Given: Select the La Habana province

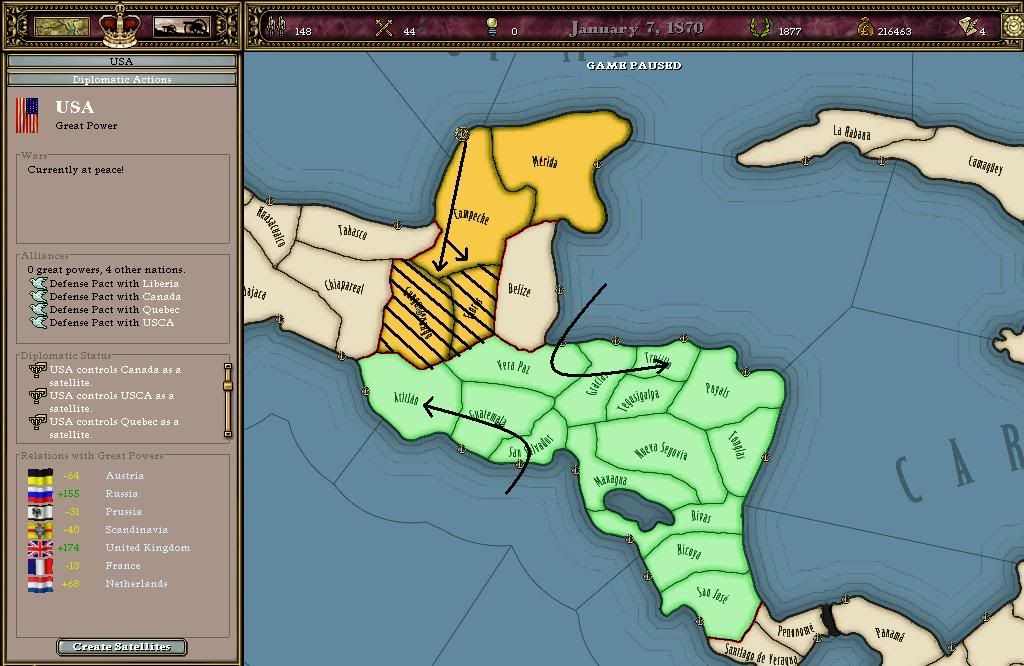Looking at the screenshot, I should coord(851,133).
